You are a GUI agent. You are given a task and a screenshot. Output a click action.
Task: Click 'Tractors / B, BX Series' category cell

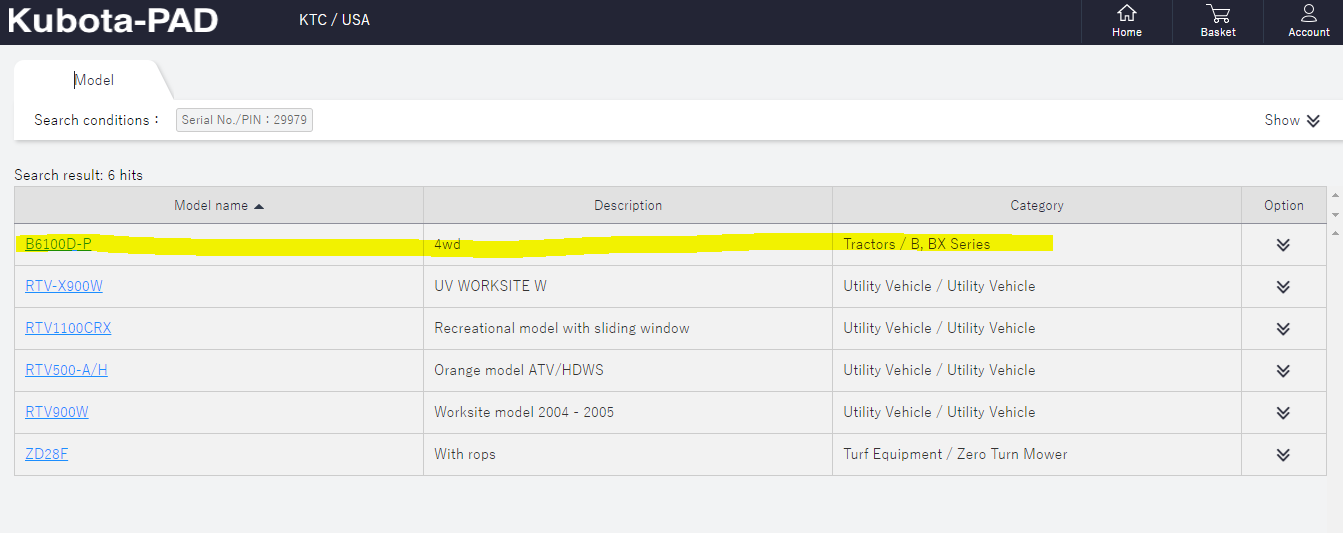pyautogui.click(x=1037, y=244)
